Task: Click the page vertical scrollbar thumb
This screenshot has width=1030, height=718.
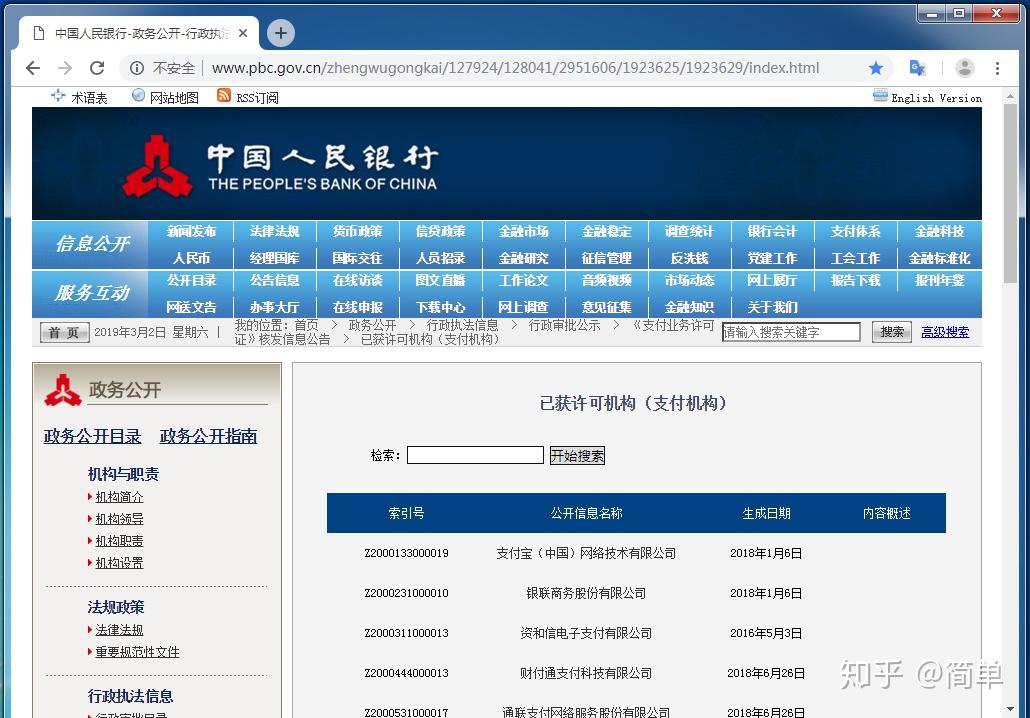Action: pos(1010,194)
